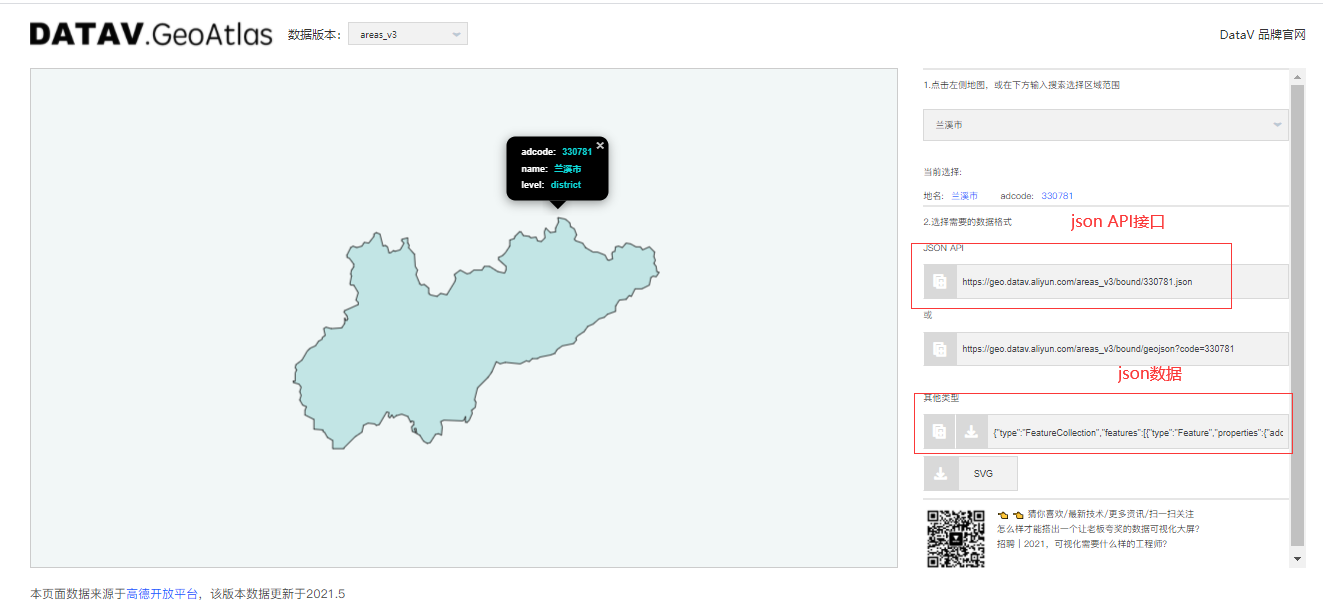Click the download icon beside the SVG label

click(940, 473)
